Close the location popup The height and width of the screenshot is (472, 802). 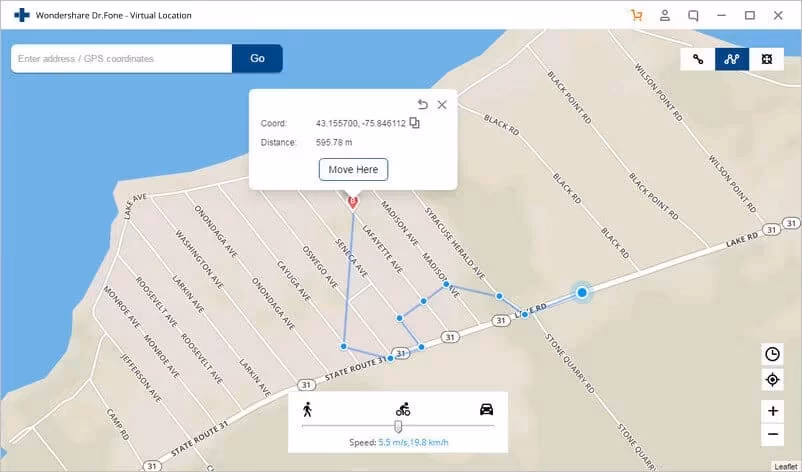(442, 104)
